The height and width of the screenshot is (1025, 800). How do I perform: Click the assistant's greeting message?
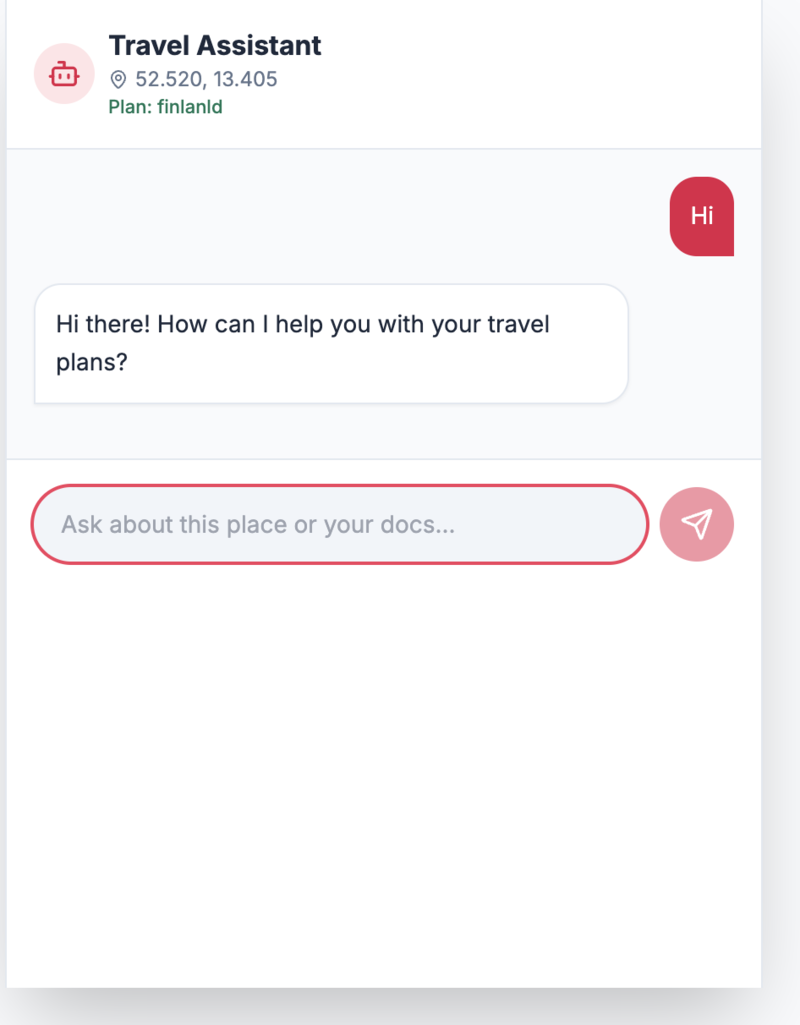click(330, 343)
